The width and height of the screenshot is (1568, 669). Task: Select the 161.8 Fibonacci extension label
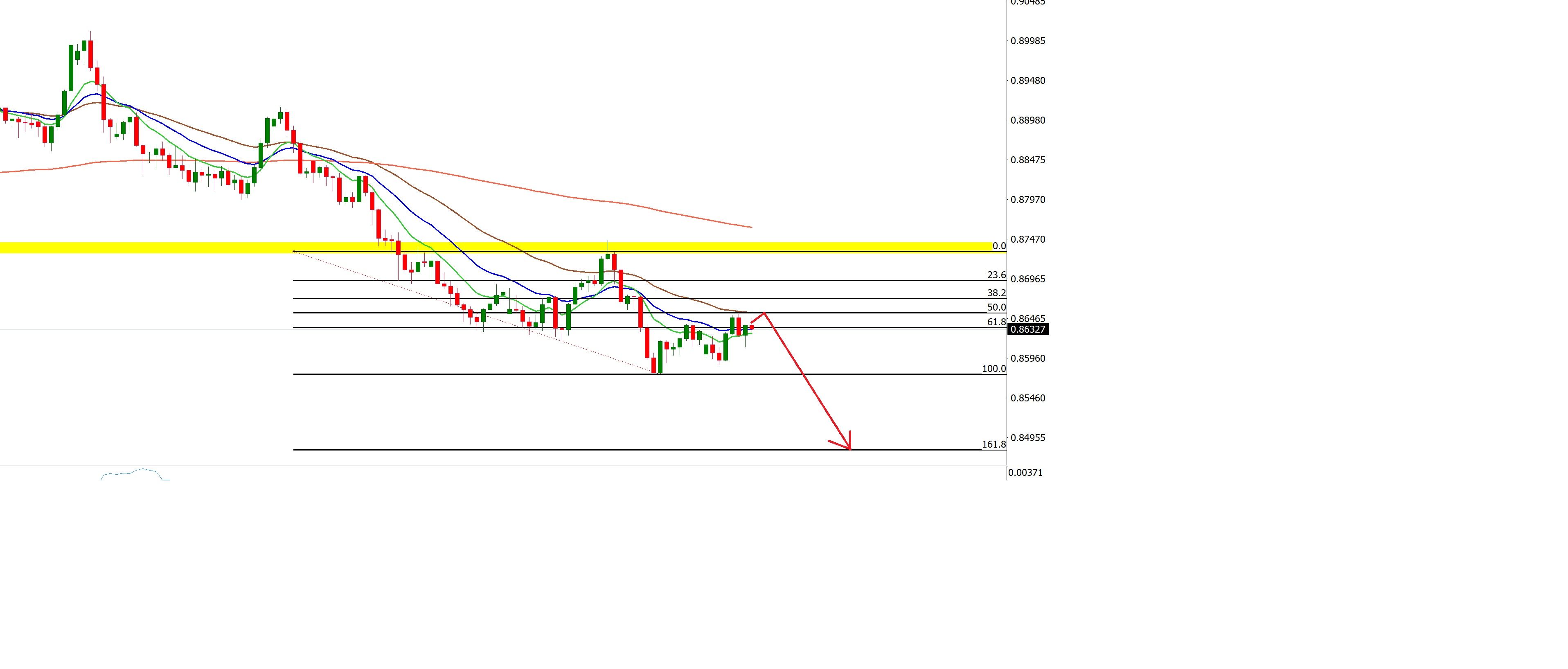[x=994, y=444]
